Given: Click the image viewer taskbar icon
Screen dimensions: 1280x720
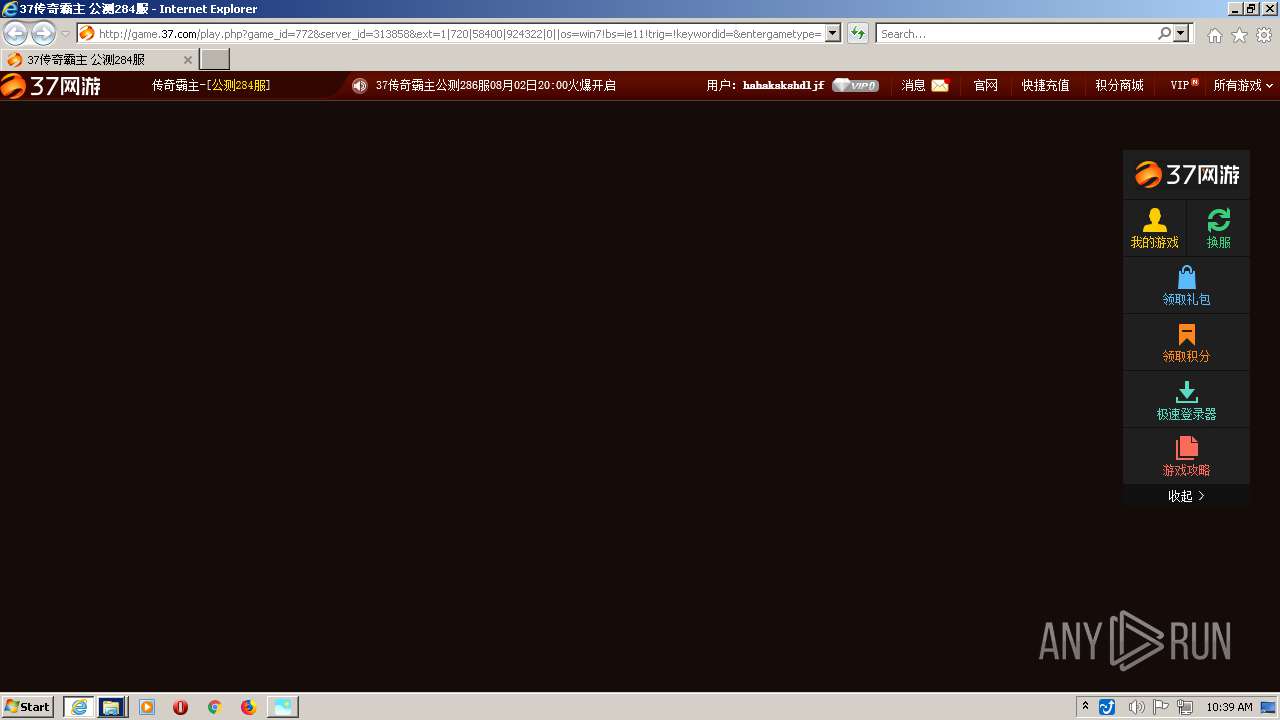Looking at the screenshot, I should pyautogui.click(x=283, y=707).
